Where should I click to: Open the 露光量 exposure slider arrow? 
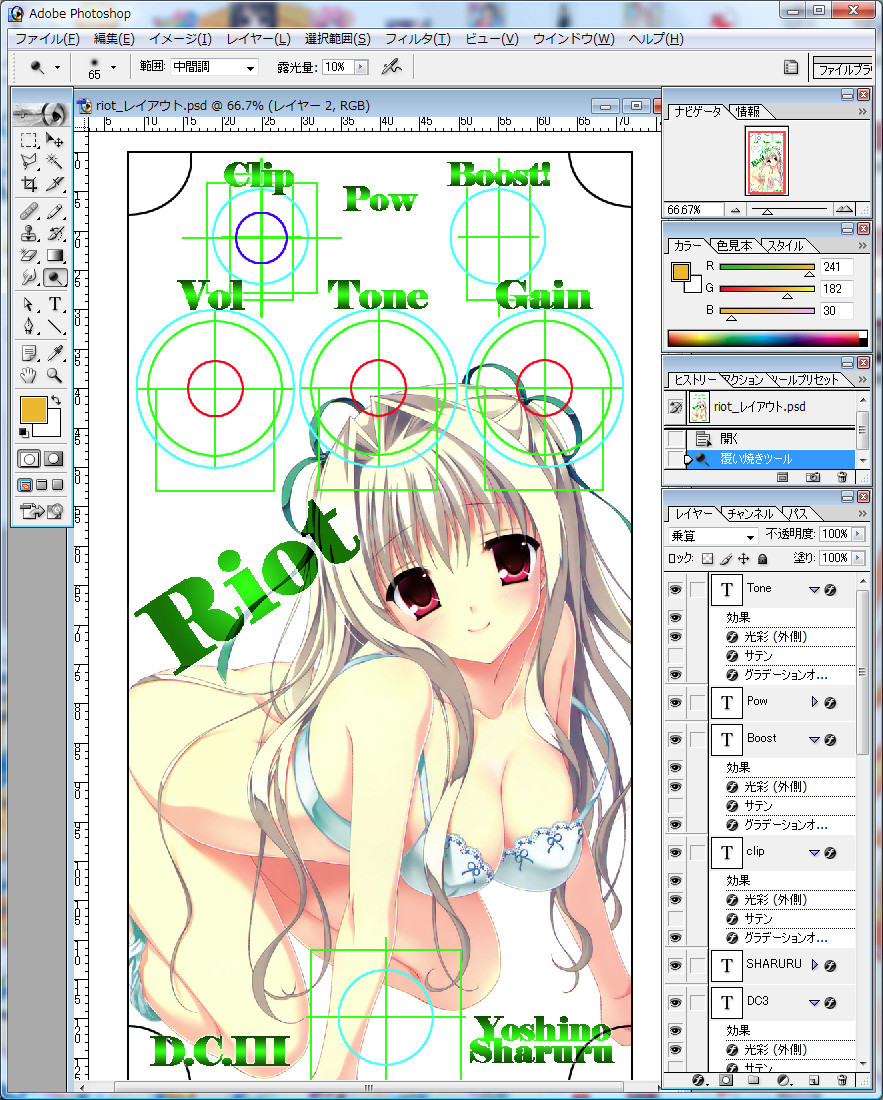click(361, 67)
